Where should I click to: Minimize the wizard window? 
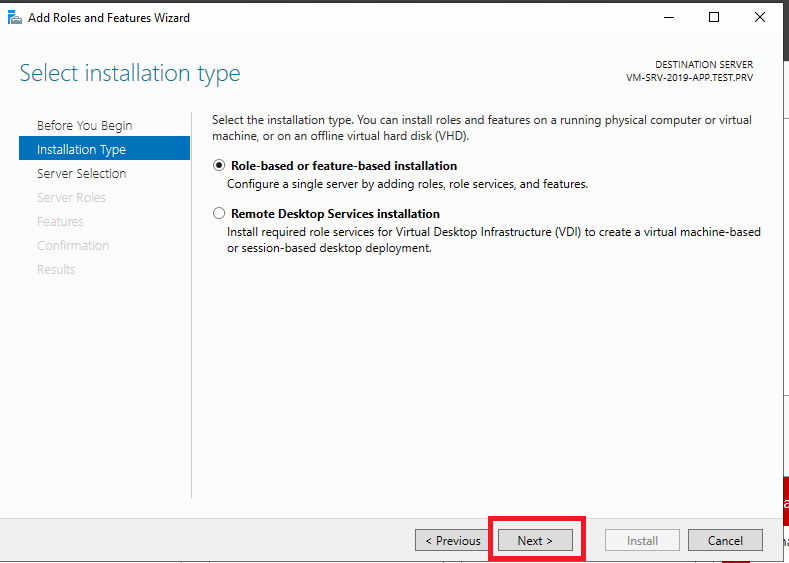click(669, 18)
